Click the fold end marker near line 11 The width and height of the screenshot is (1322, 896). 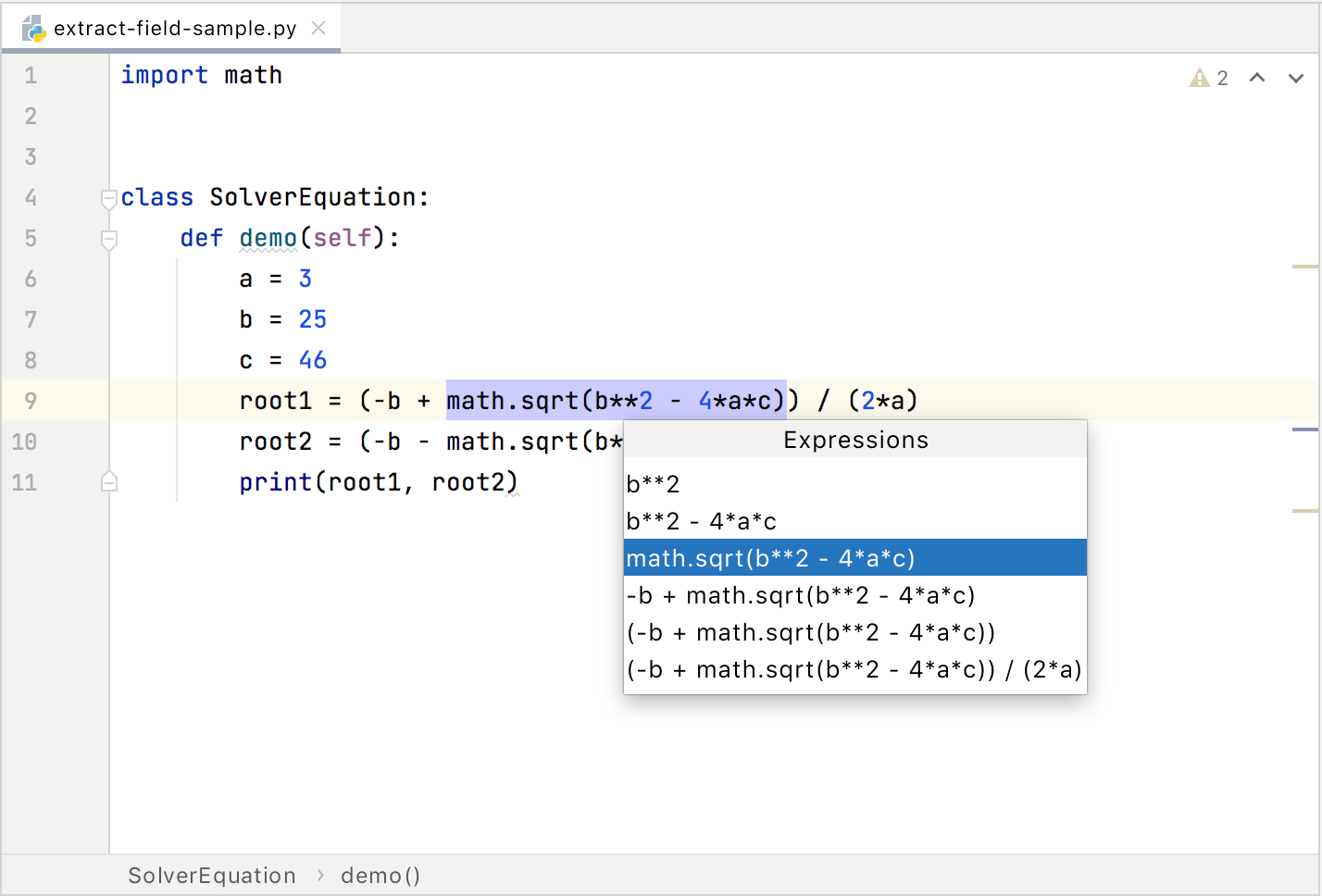(x=108, y=481)
